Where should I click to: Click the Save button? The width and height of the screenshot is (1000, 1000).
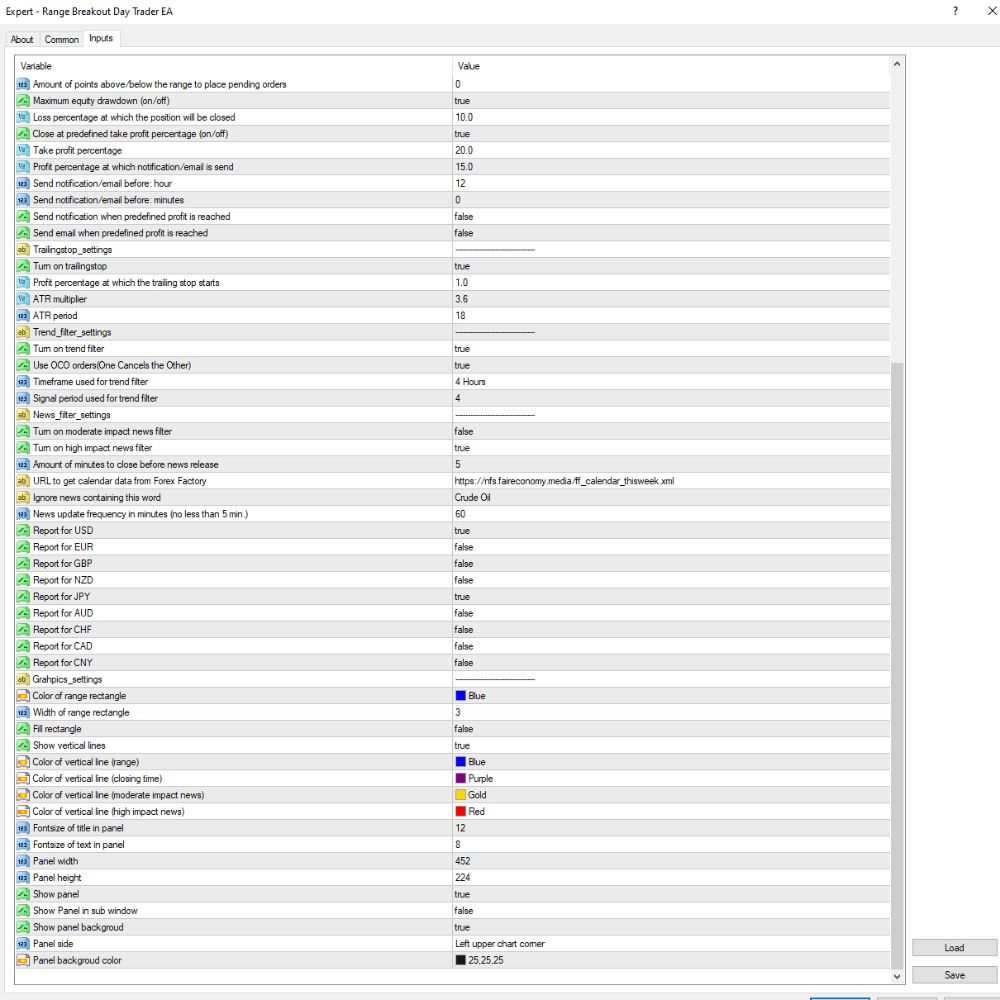click(954, 975)
